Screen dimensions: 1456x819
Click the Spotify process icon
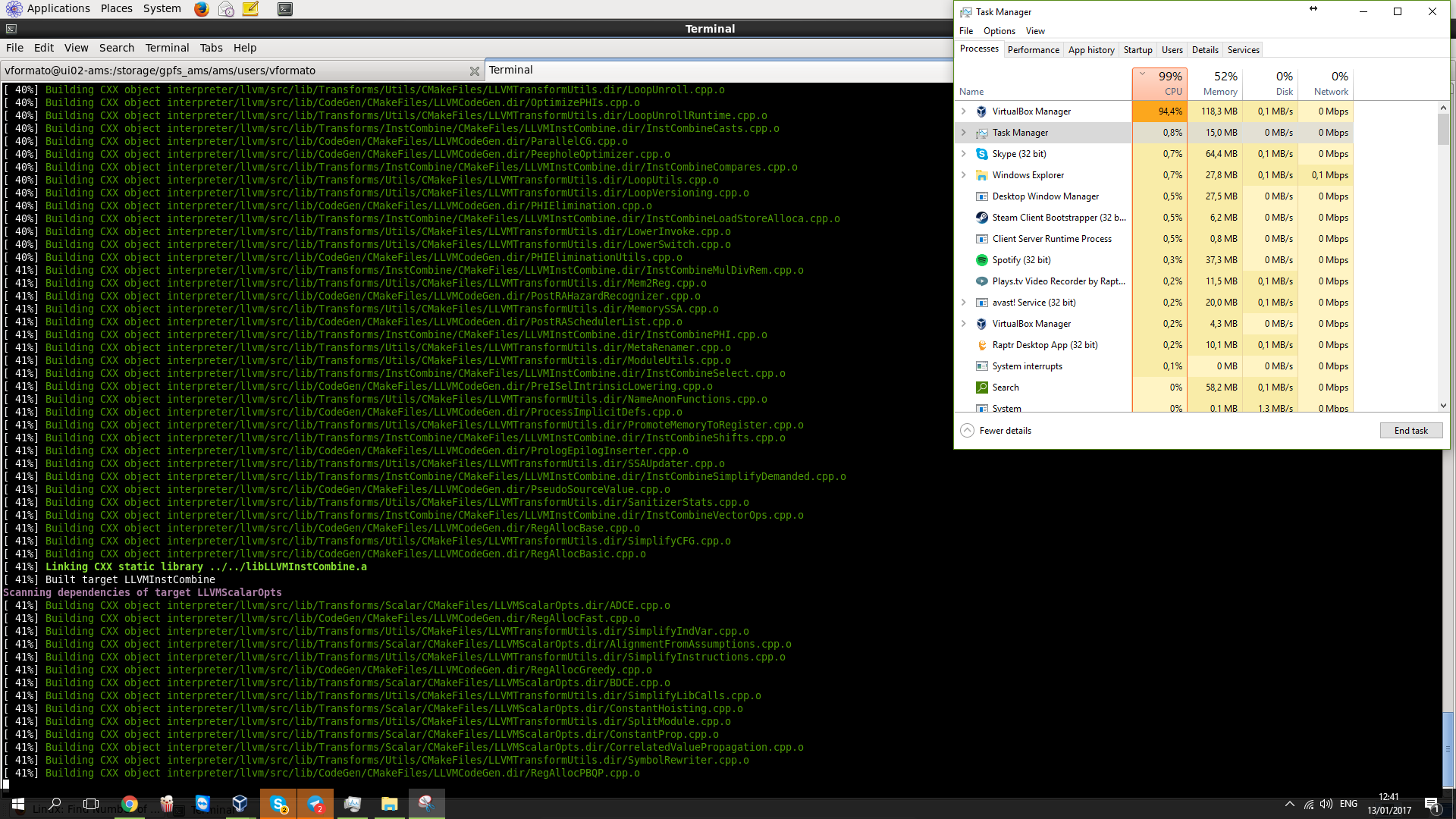(981, 260)
